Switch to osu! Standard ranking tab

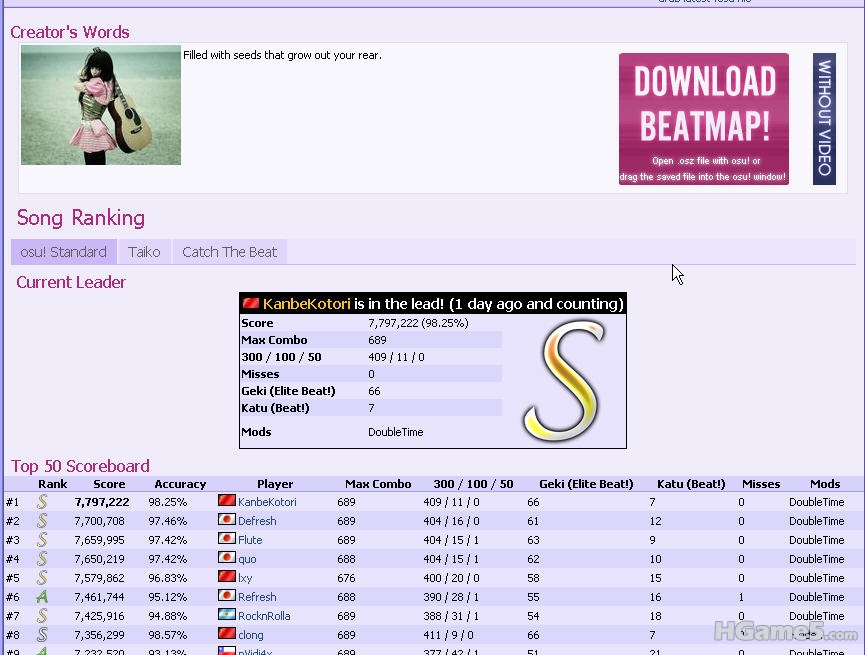click(x=63, y=252)
